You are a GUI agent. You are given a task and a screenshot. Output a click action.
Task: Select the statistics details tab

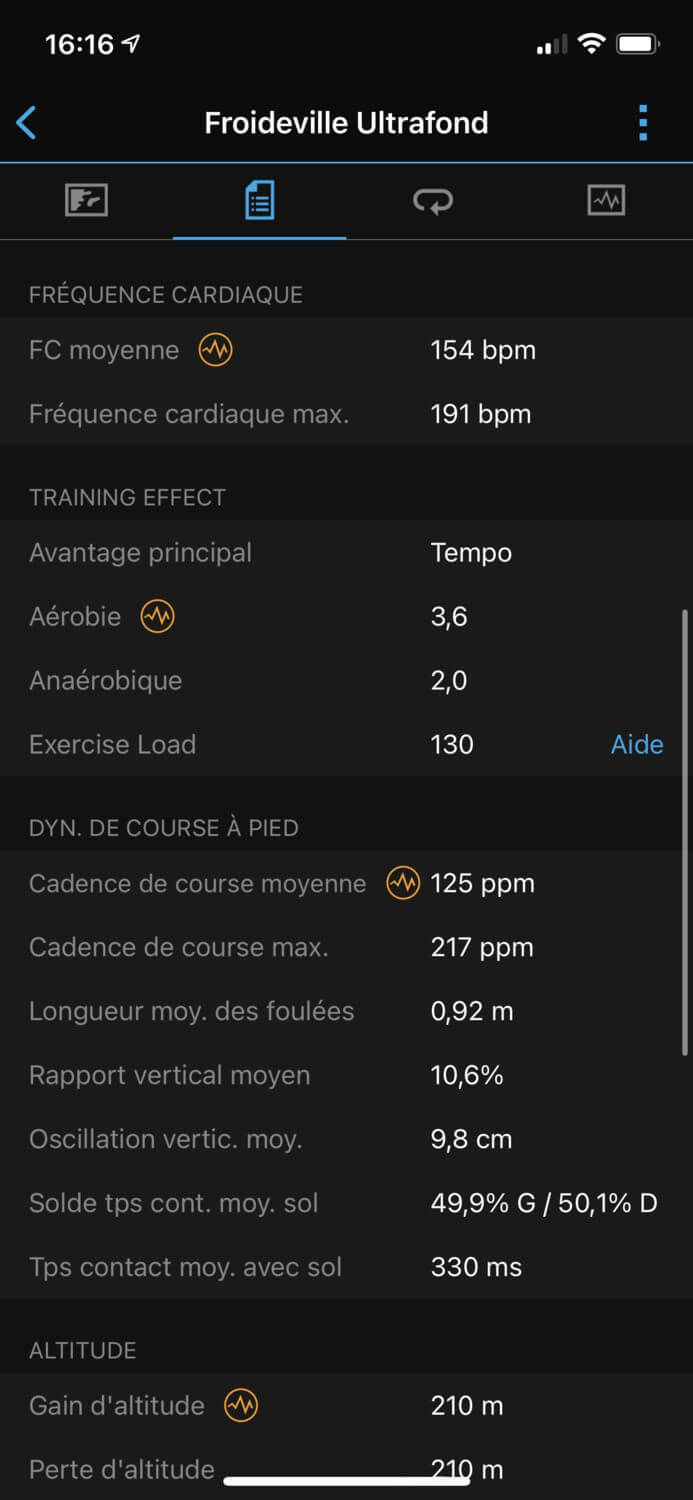(x=259, y=201)
